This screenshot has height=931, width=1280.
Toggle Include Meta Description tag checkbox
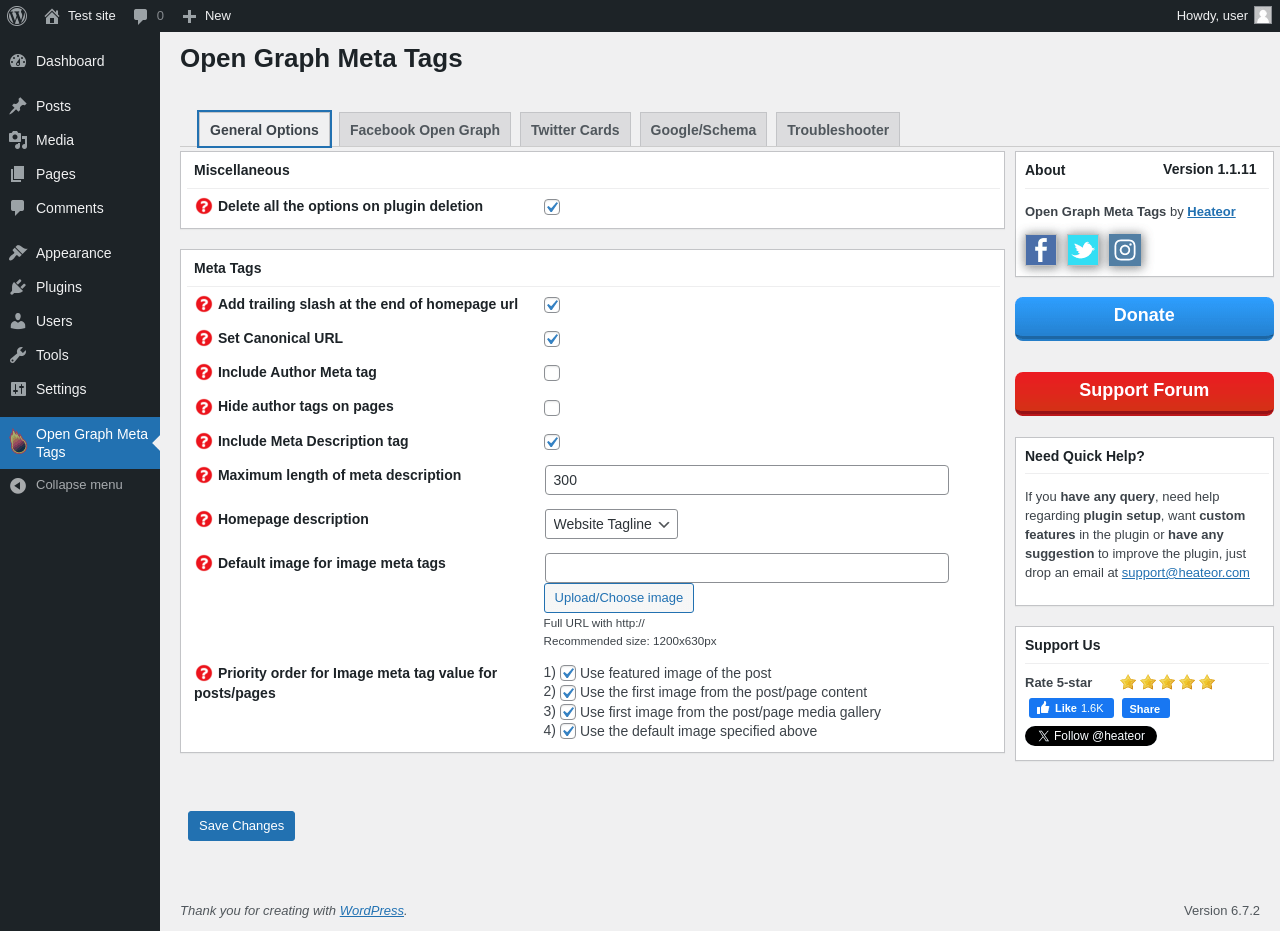click(x=552, y=442)
